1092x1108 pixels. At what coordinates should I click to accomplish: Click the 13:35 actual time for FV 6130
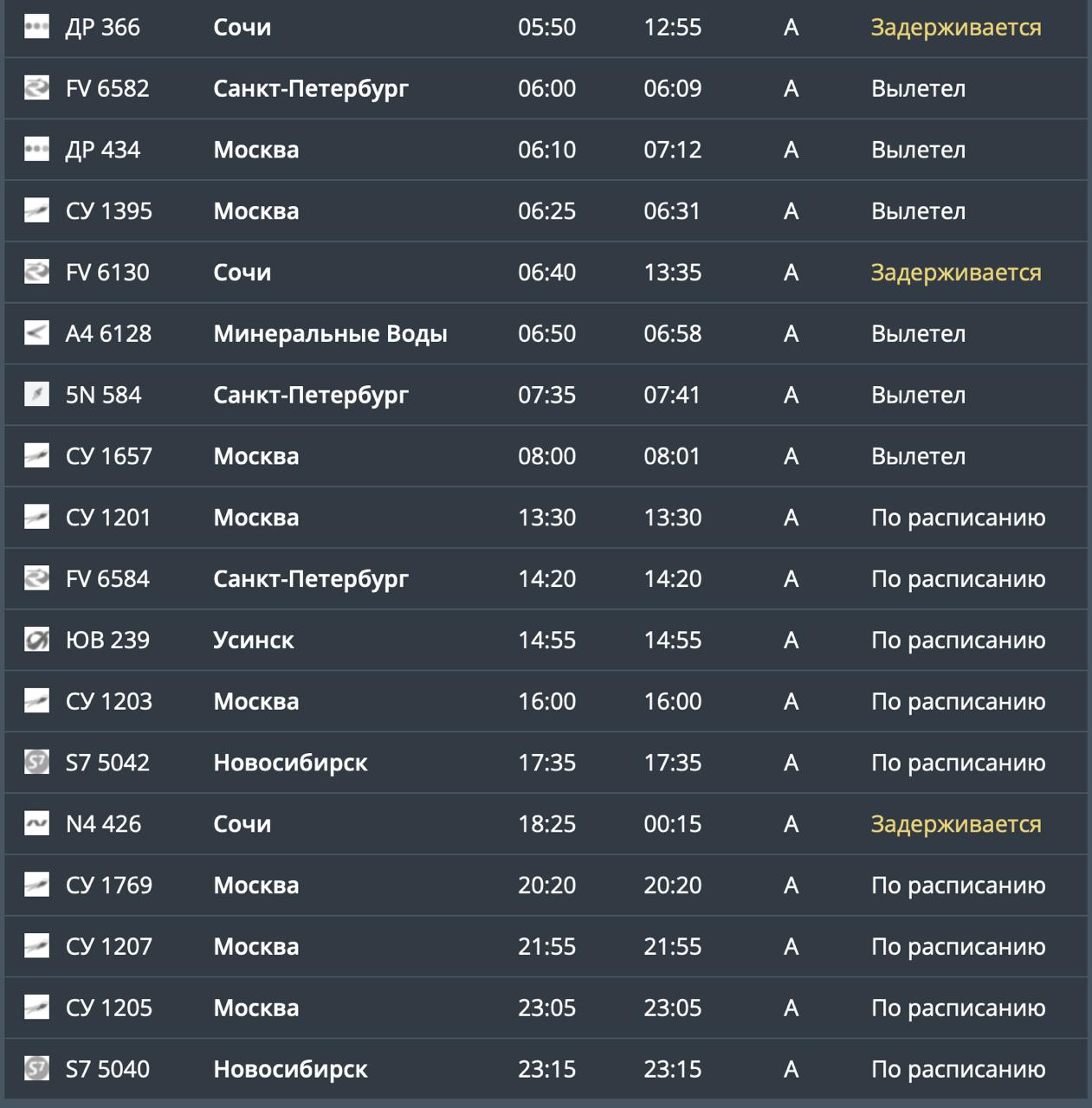(x=673, y=273)
